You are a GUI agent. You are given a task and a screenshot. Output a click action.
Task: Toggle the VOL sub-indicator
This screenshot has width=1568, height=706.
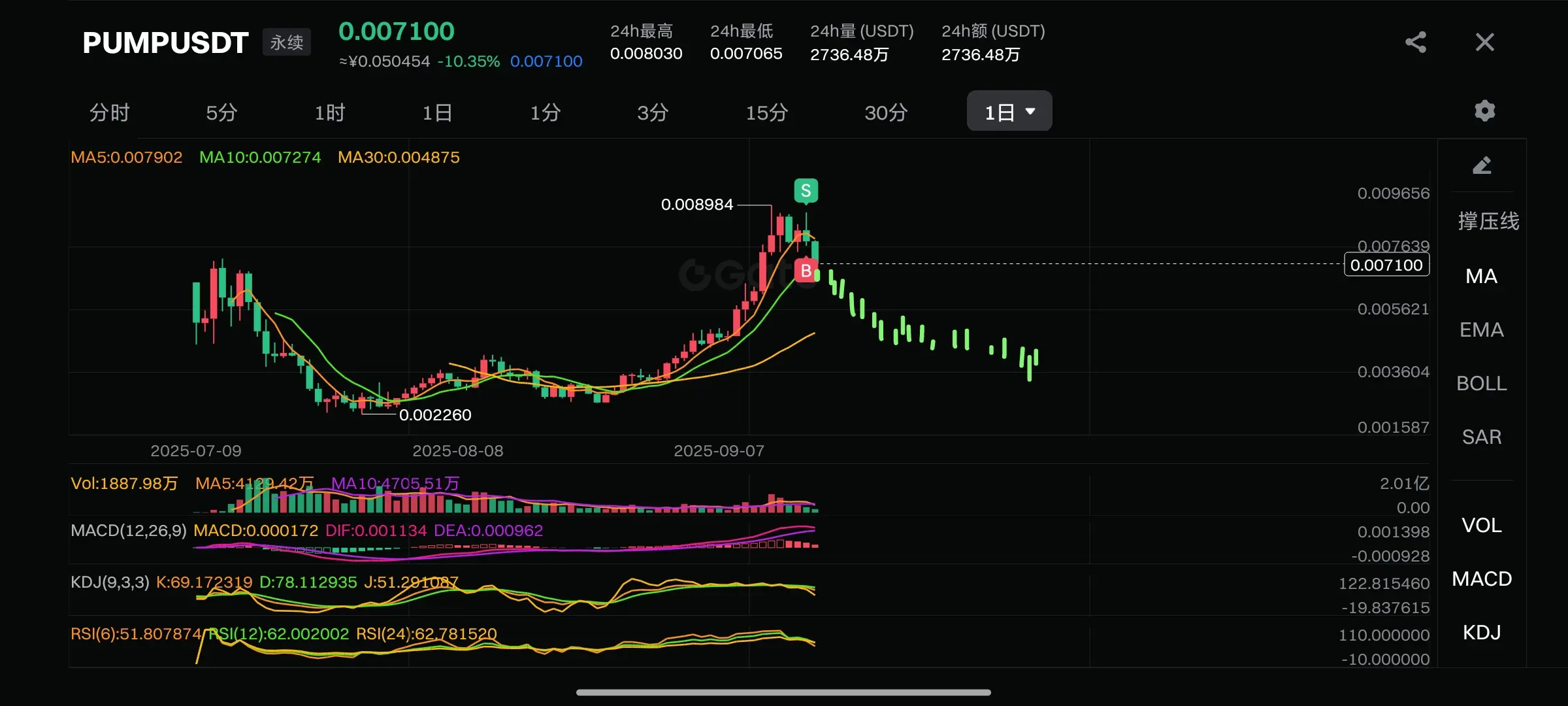pyautogui.click(x=1482, y=525)
